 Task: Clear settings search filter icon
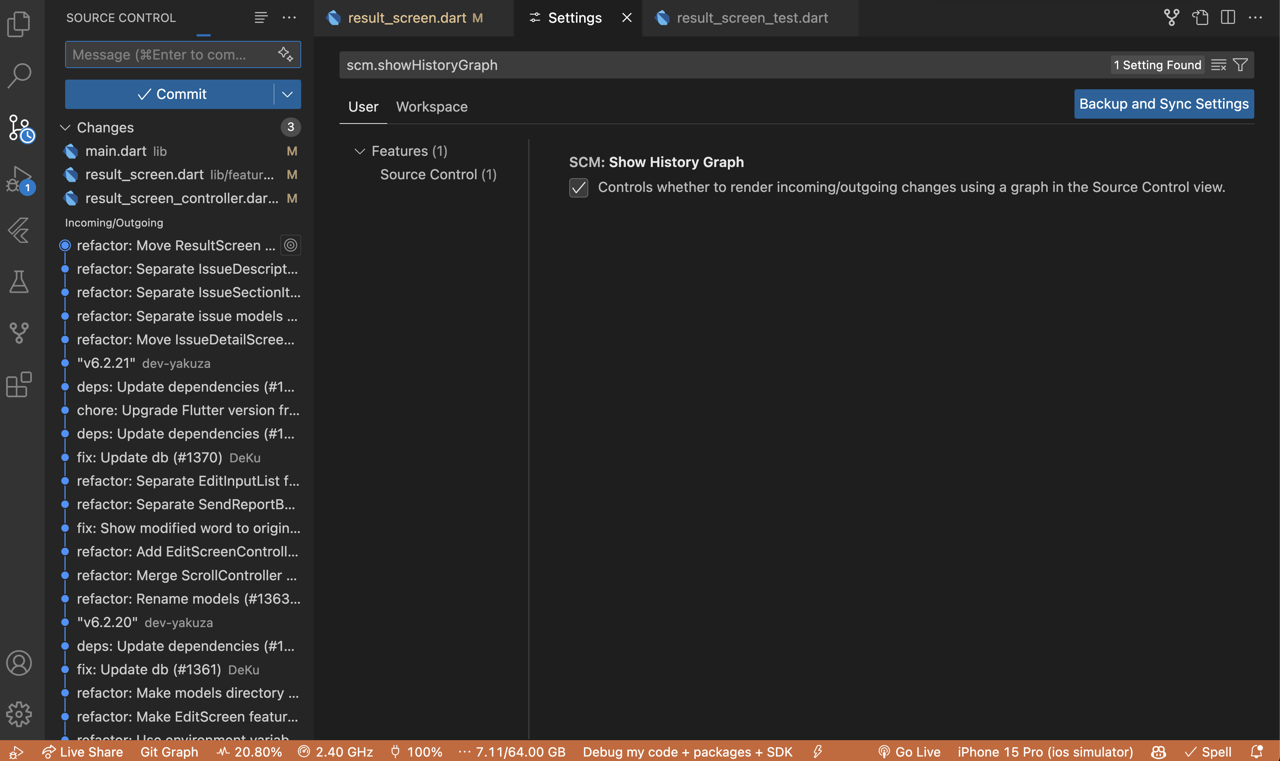pyautogui.click(x=1218, y=65)
